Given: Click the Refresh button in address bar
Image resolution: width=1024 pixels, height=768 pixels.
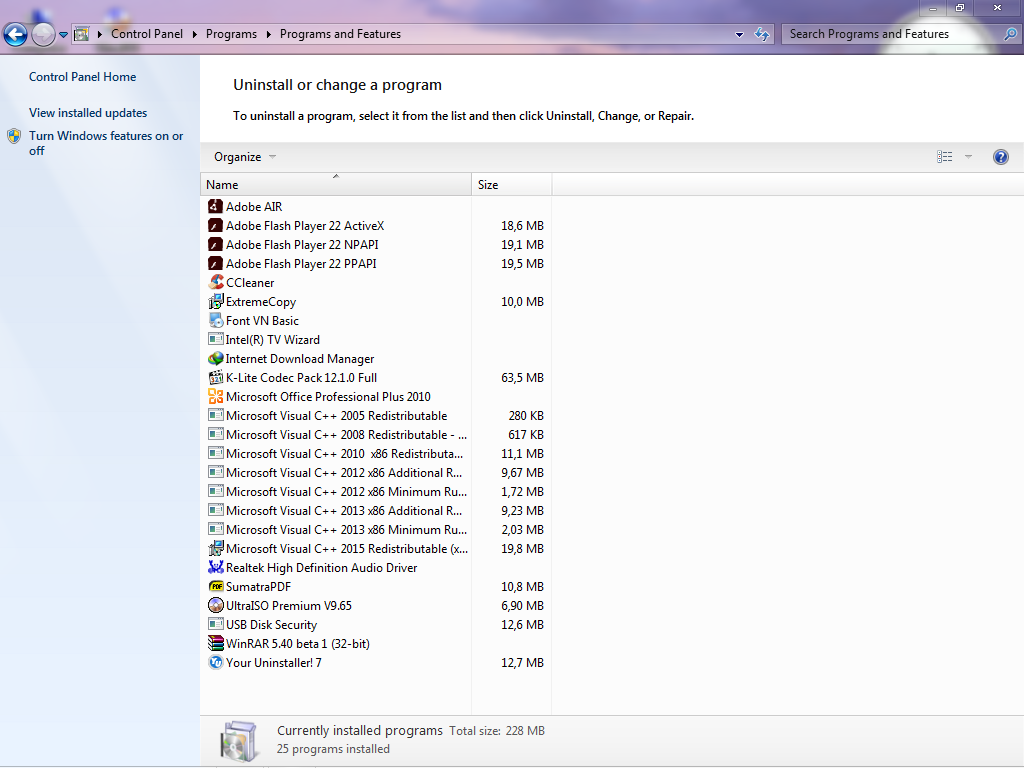Looking at the screenshot, I should pyautogui.click(x=761, y=34).
